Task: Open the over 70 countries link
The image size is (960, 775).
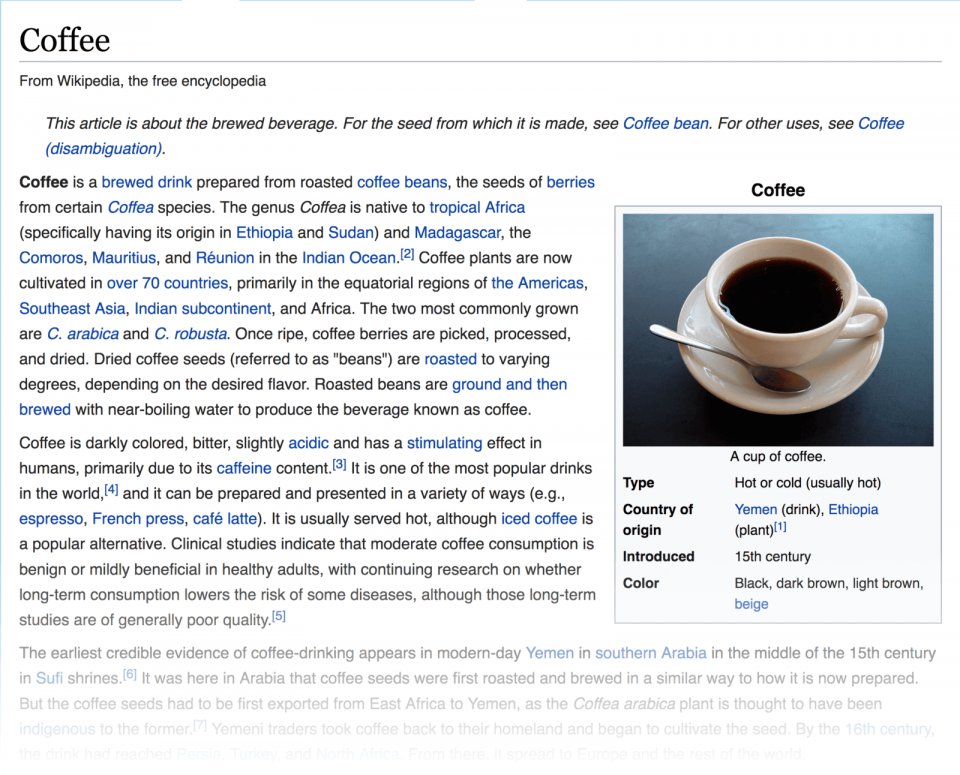Action: click(167, 283)
